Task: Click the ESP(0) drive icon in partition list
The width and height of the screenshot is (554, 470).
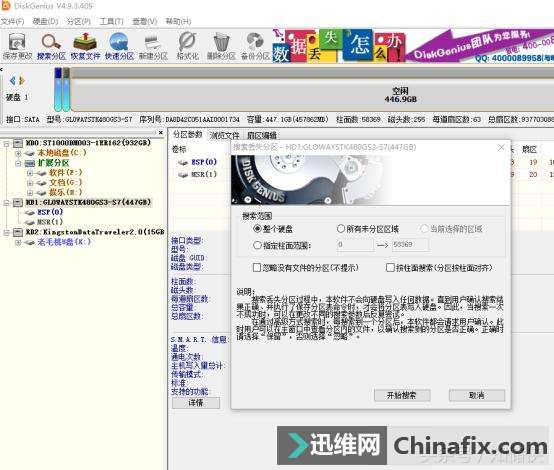Action: click(x=183, y=162)
